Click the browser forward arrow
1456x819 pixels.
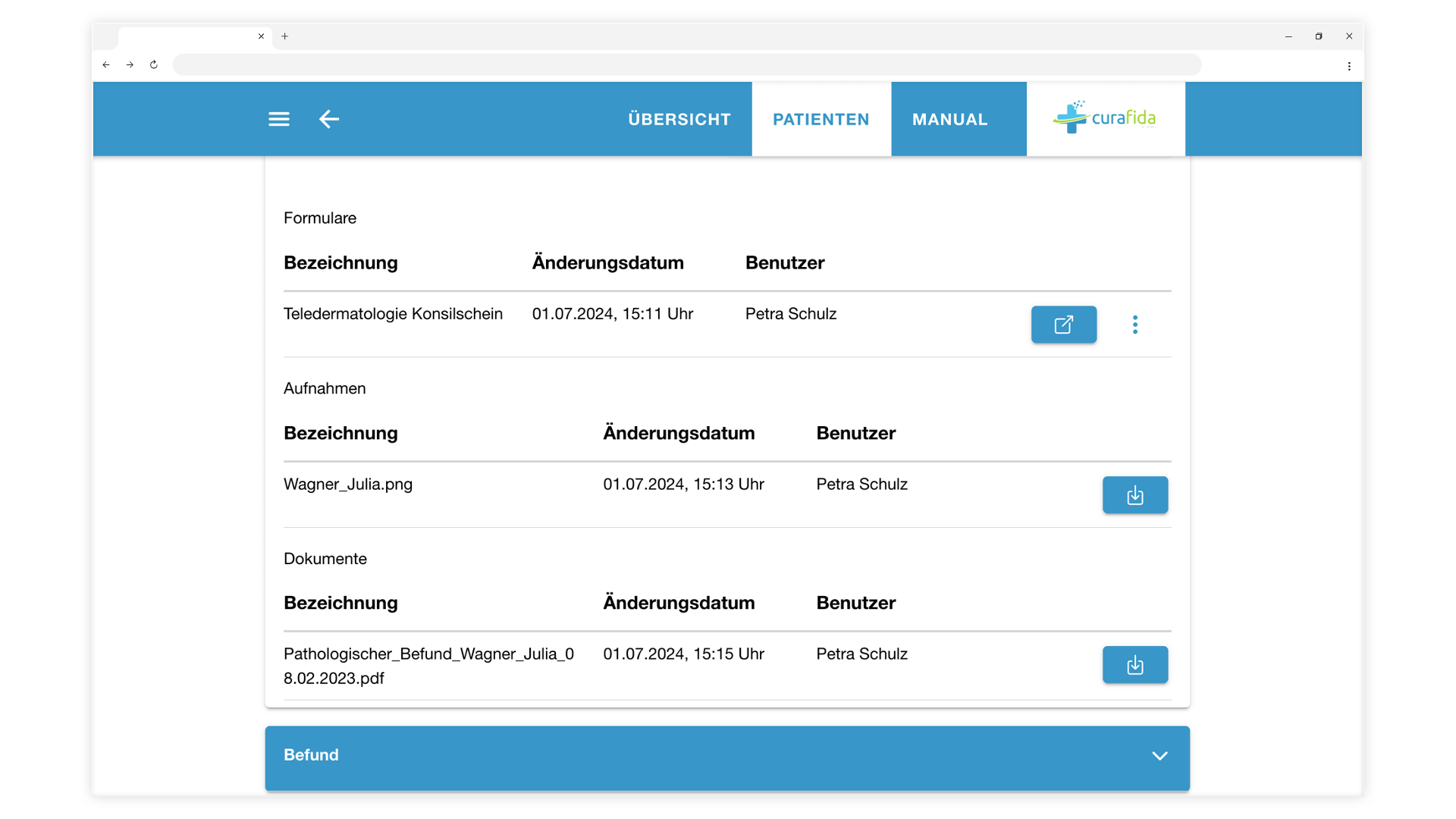click(x=130, y=64)
